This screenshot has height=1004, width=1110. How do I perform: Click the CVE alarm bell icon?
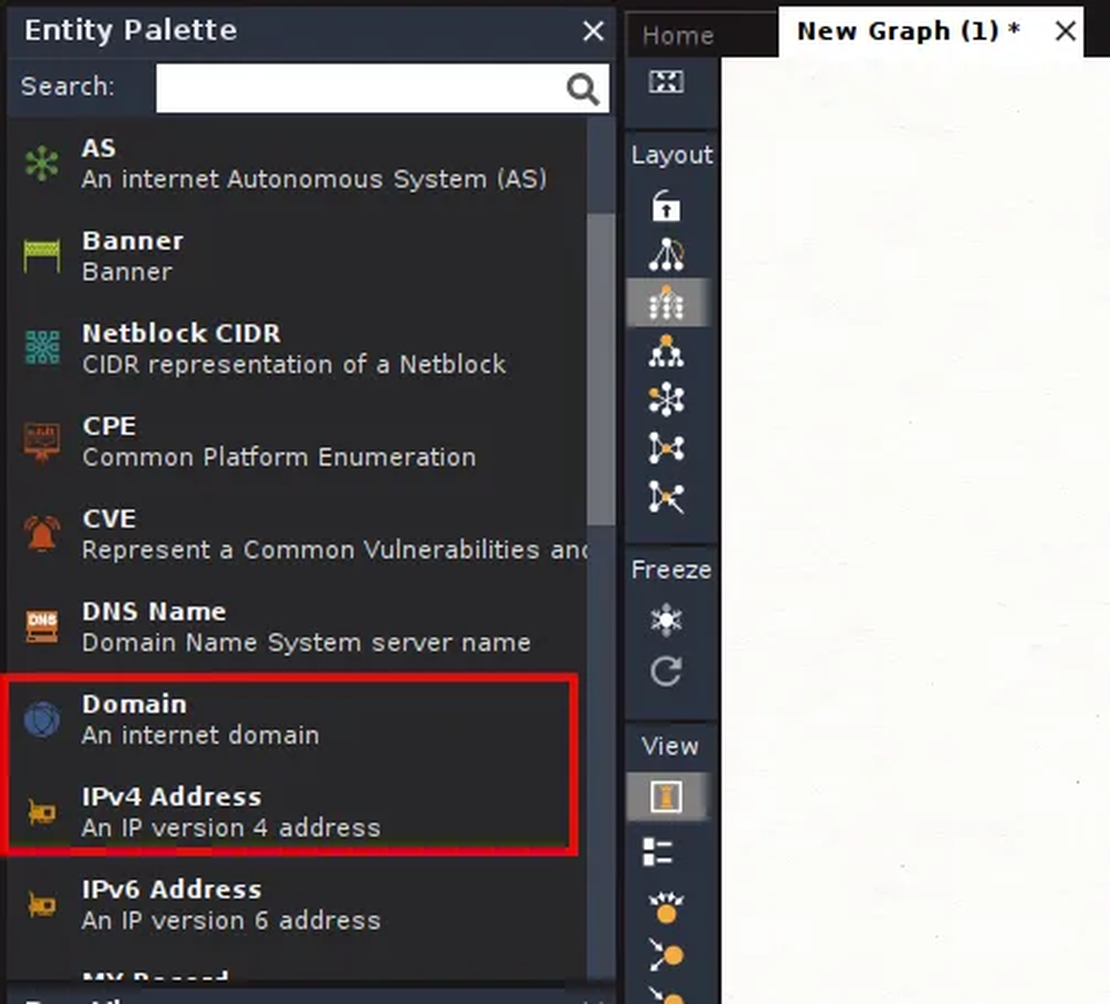41,532
